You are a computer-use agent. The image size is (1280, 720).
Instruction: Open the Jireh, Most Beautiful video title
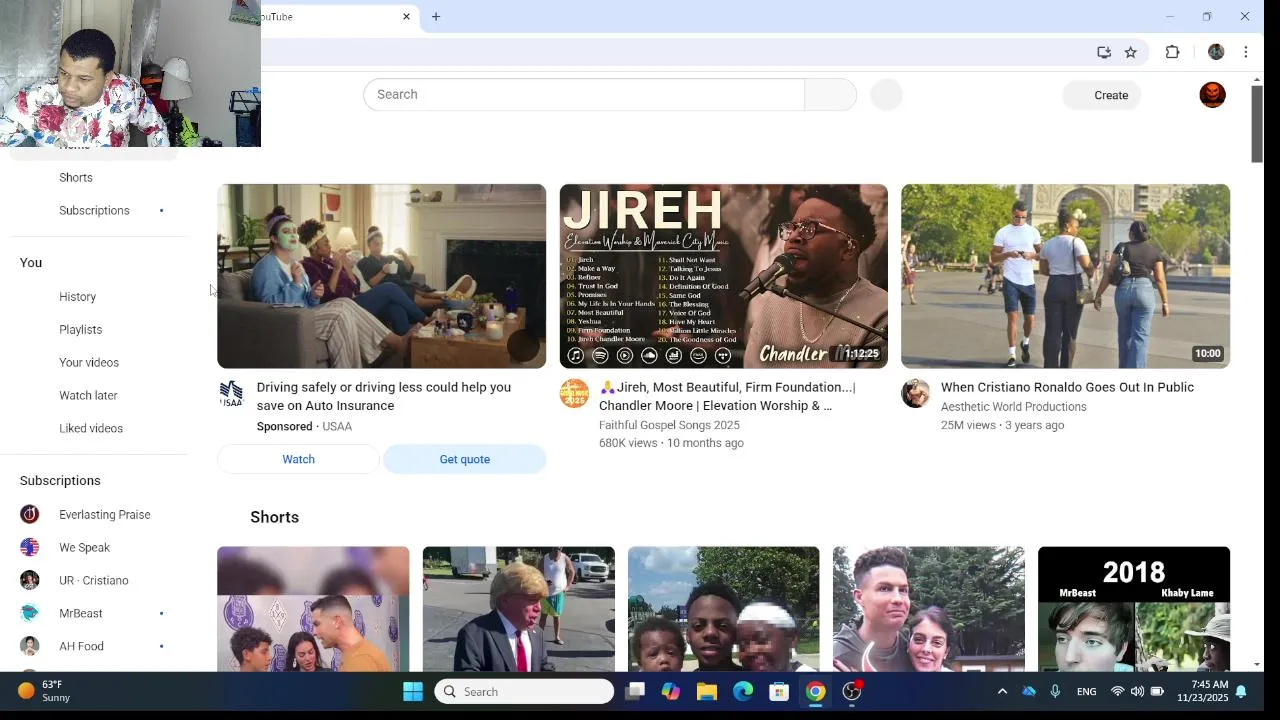click(x=727, y=396)
